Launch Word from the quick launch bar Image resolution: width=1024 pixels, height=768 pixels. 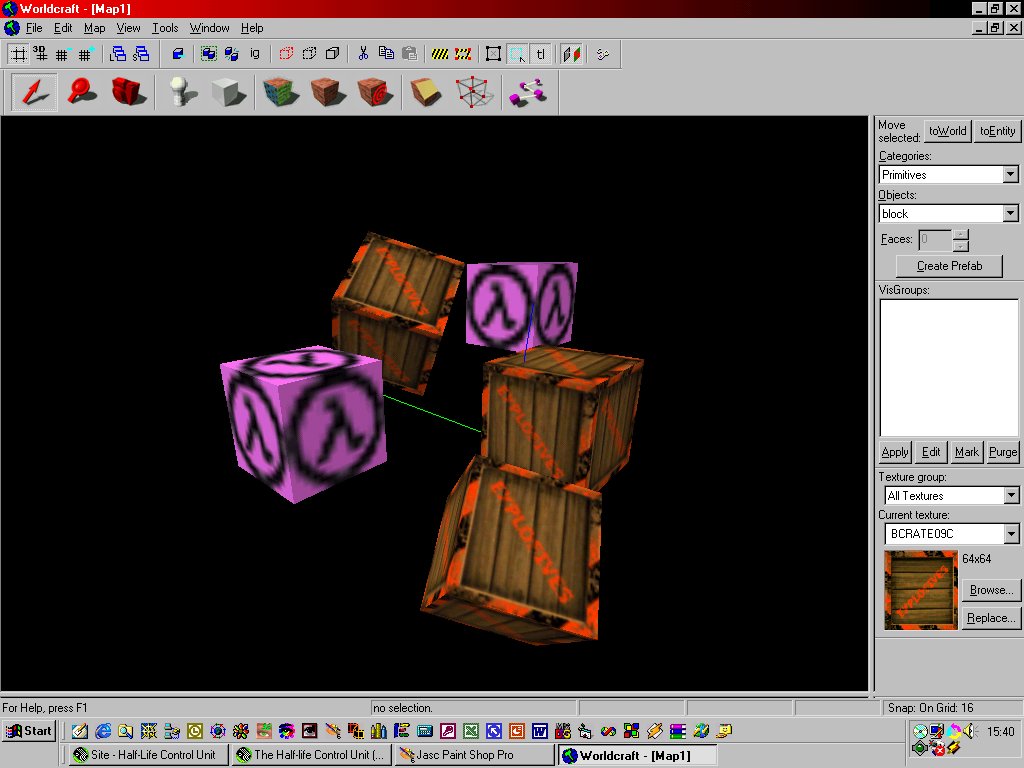539,731
